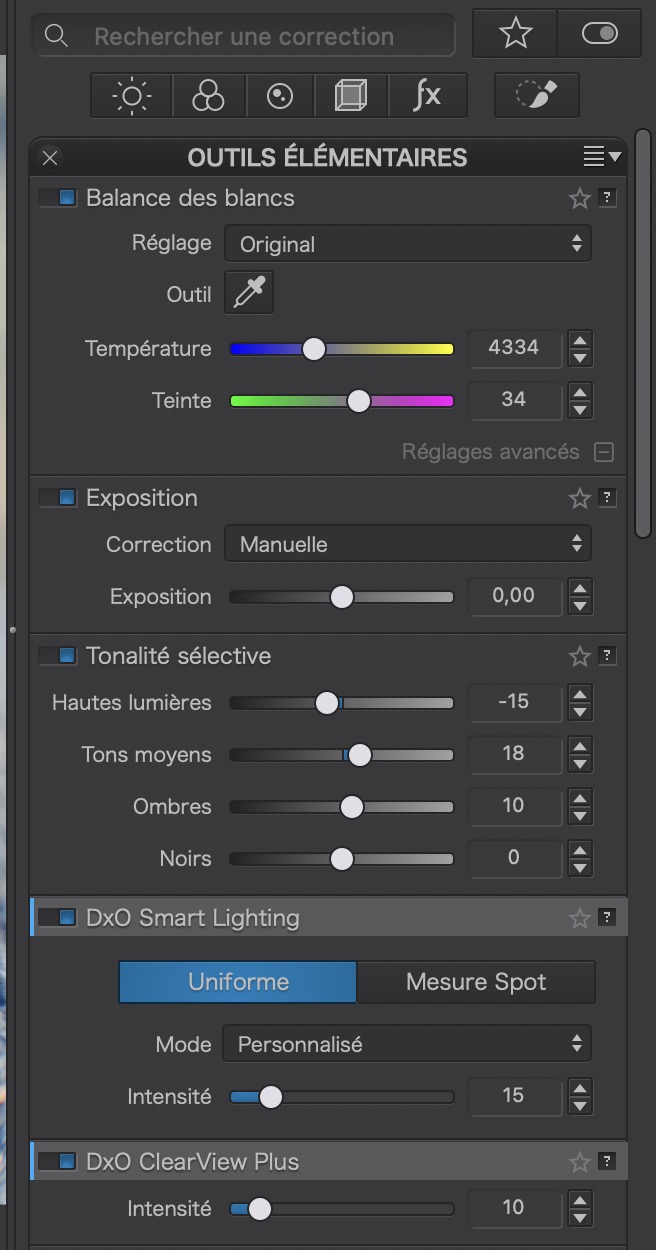The image size is (656, 1250).
Task: Click the favorites star filter button
Action: tap(515, 35)
